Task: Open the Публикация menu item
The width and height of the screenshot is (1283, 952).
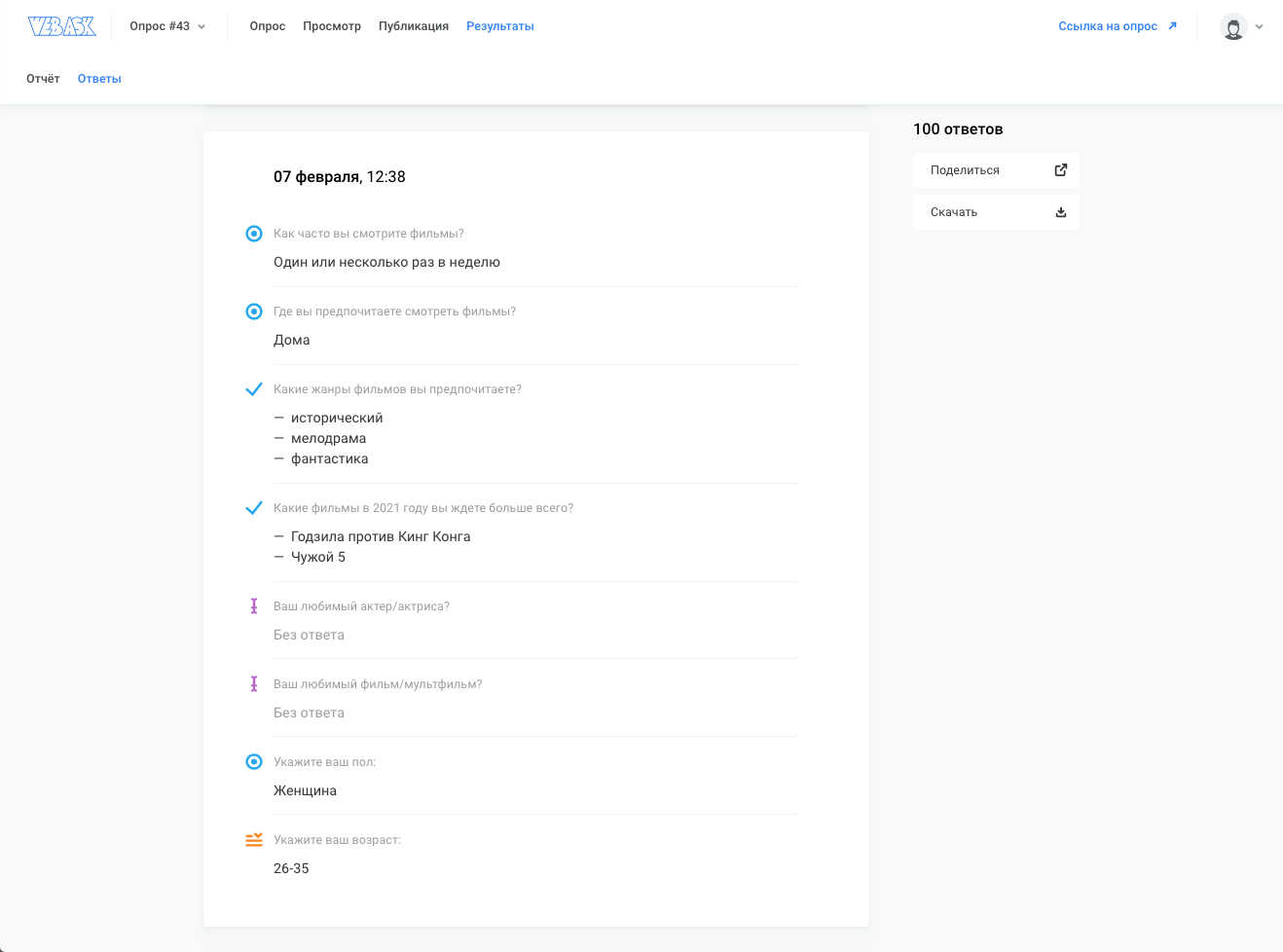Action: tap(414, 26)
